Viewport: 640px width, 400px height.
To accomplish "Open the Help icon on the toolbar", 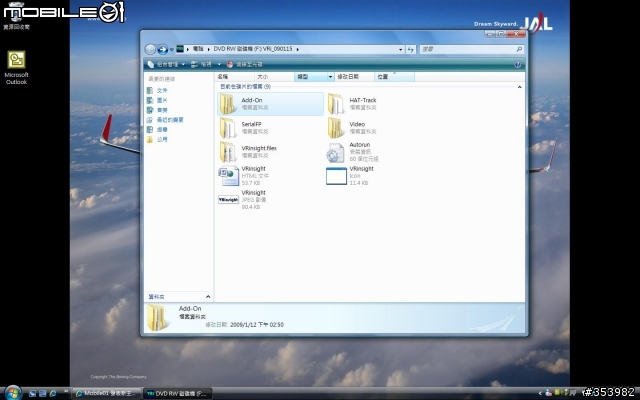I will (x=518, y=64).
